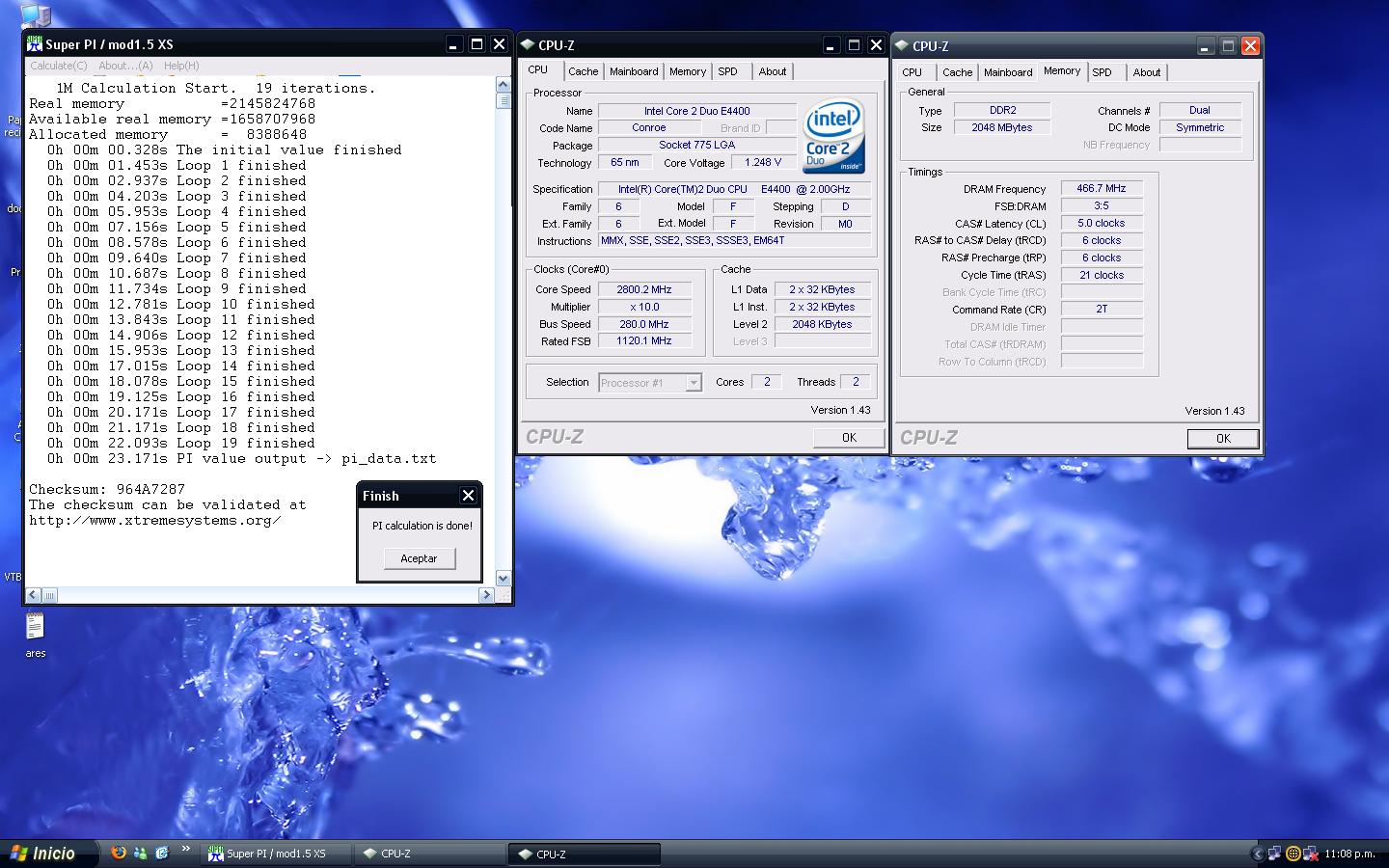The height and width of the screenshot is (868, 1389).
Task: Open SPD tab in right CPU-Z window
Action: pos(1103,72)
